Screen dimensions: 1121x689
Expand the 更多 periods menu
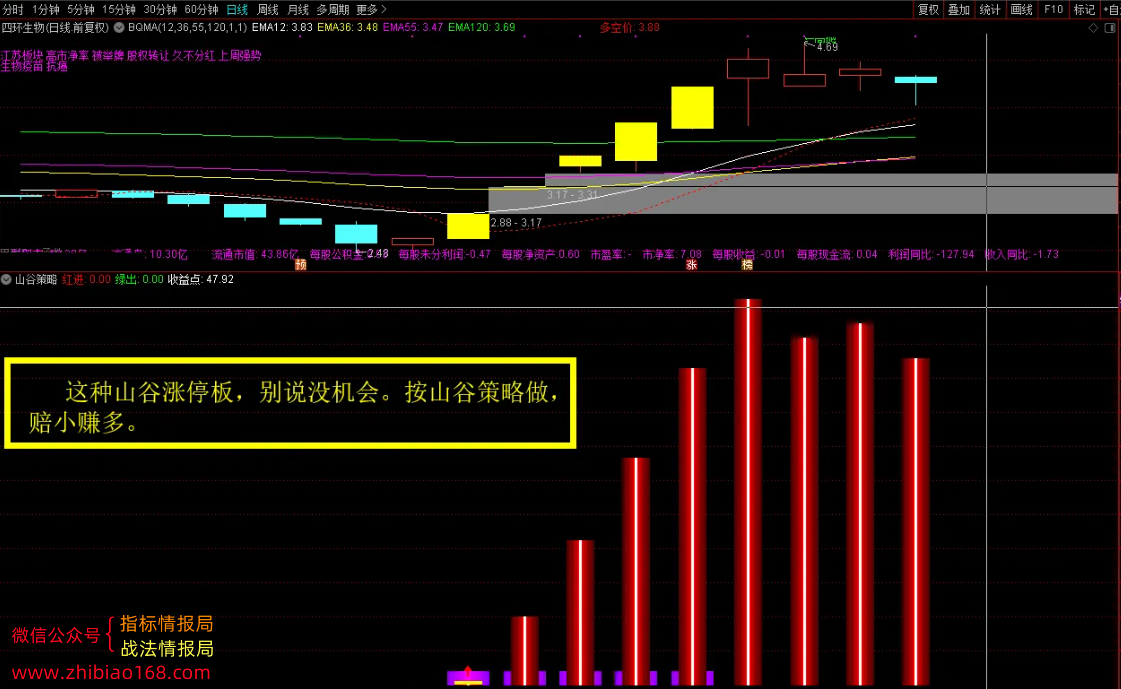point(371,9)
